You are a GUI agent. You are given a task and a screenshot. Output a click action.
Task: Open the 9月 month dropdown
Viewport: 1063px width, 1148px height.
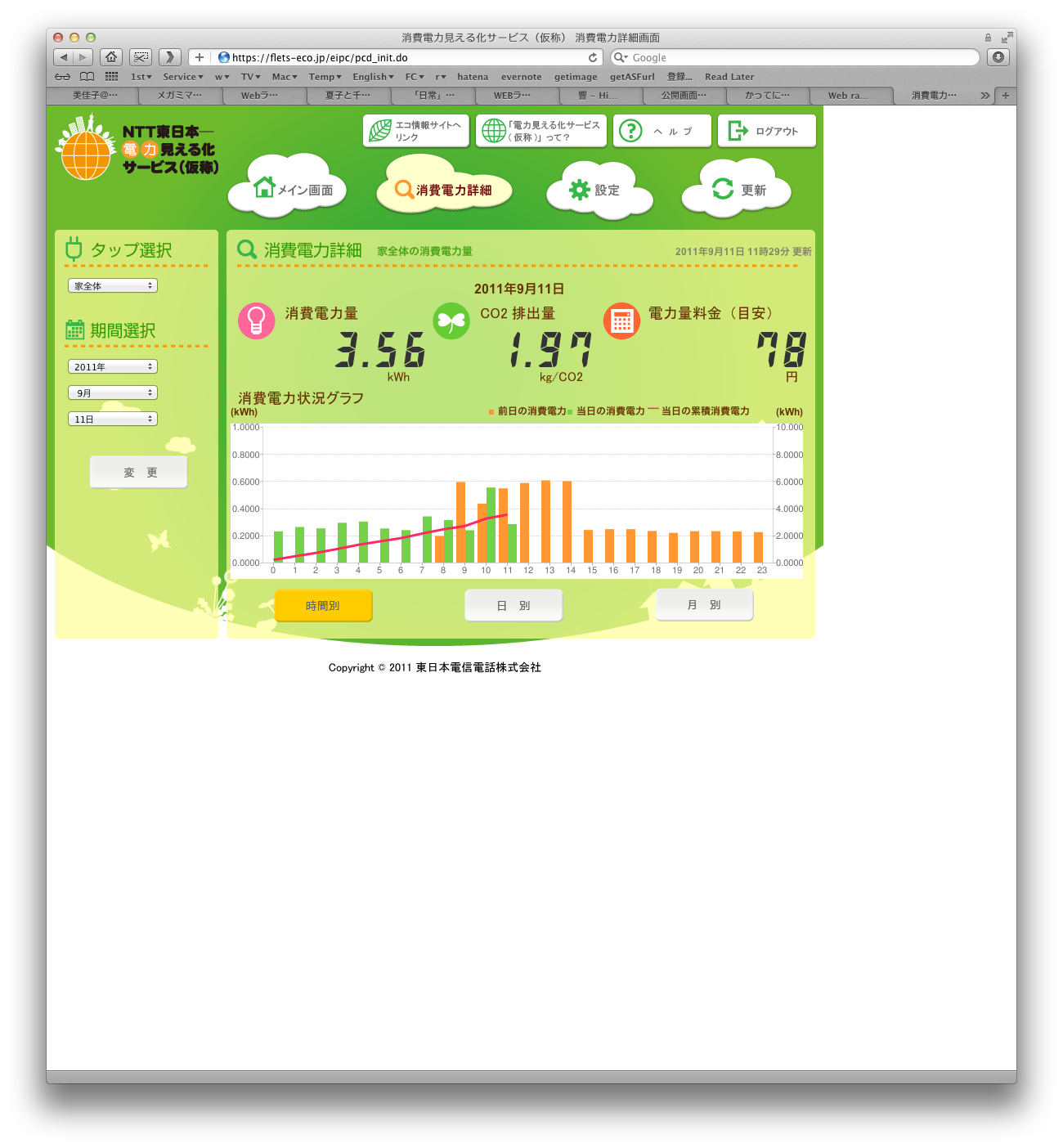tap(112, 393)
